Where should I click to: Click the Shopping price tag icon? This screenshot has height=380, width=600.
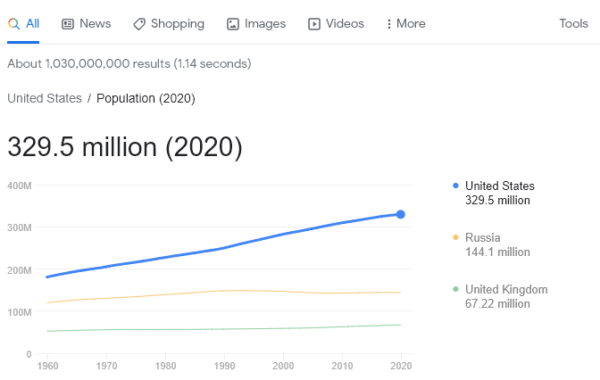(x=139, y=24)
